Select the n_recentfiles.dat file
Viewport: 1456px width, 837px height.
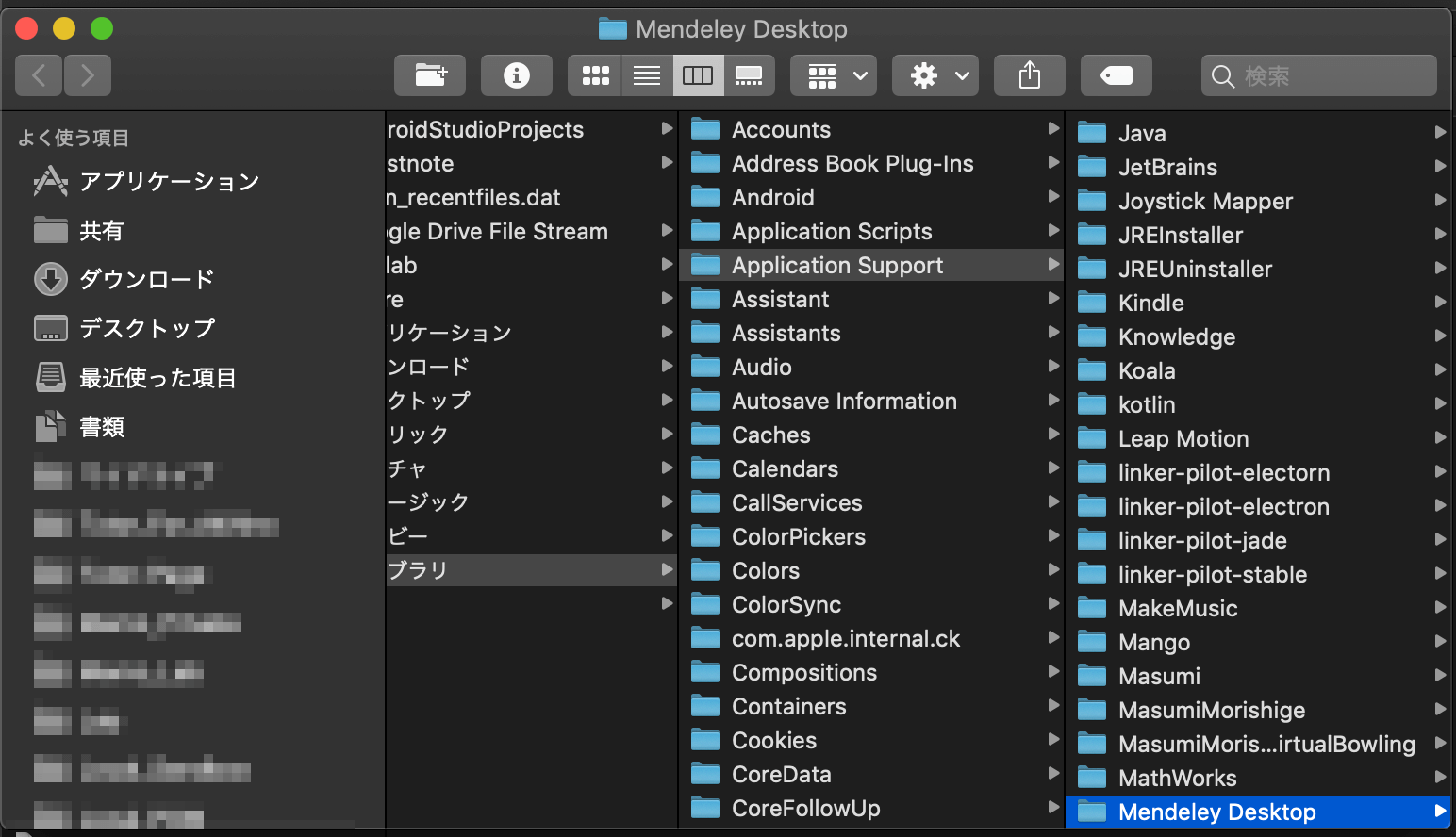[532, 197]
